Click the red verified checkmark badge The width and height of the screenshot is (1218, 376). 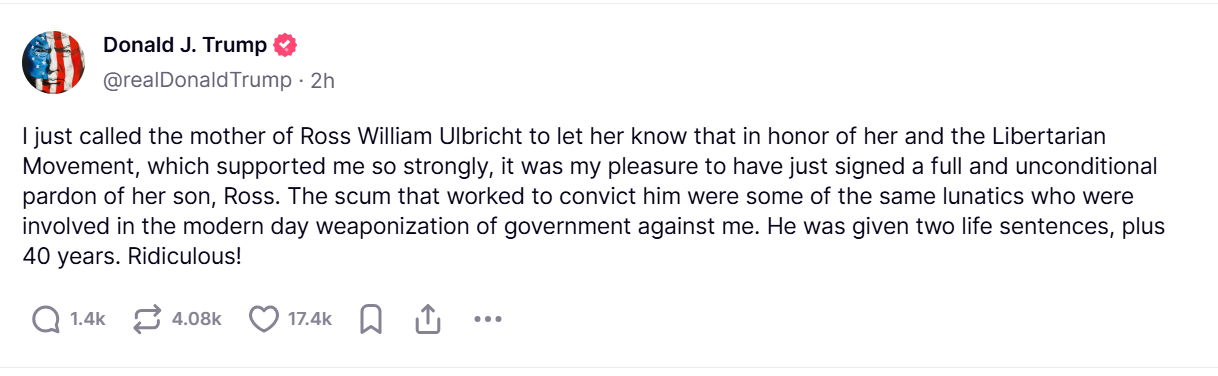pos(287,46)
